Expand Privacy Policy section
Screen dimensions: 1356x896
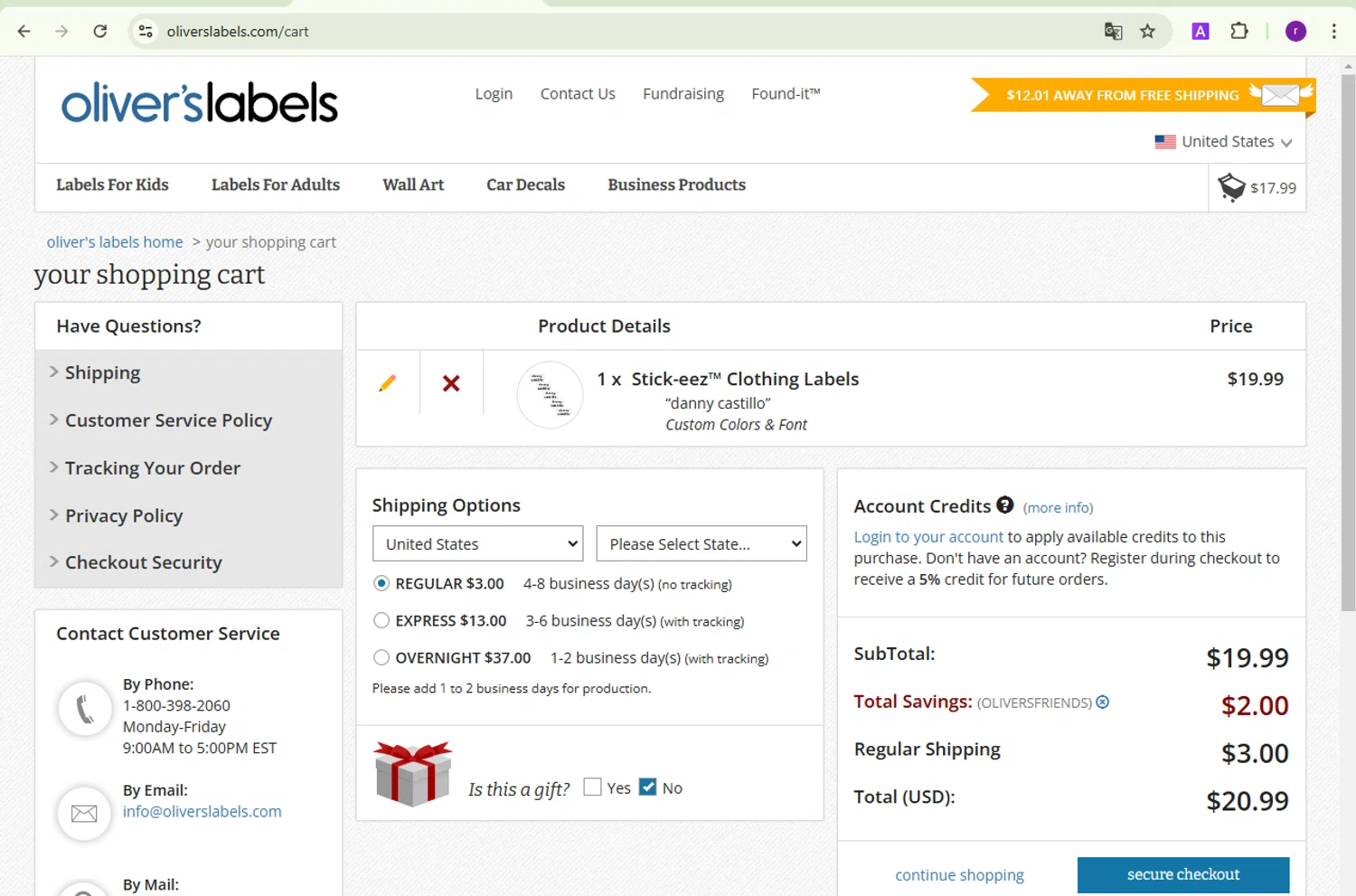[124, 515]
